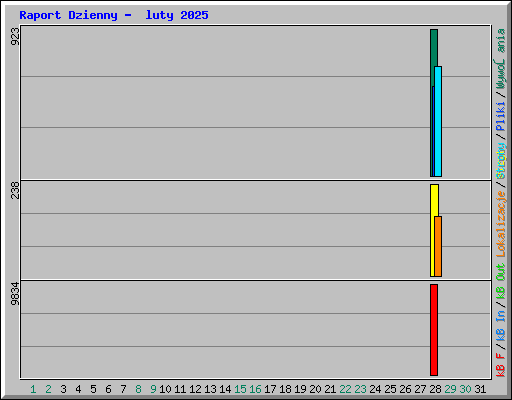The image size is (512, 400).
Task: Click the 'kB Out' legend label
Action: 500,282
